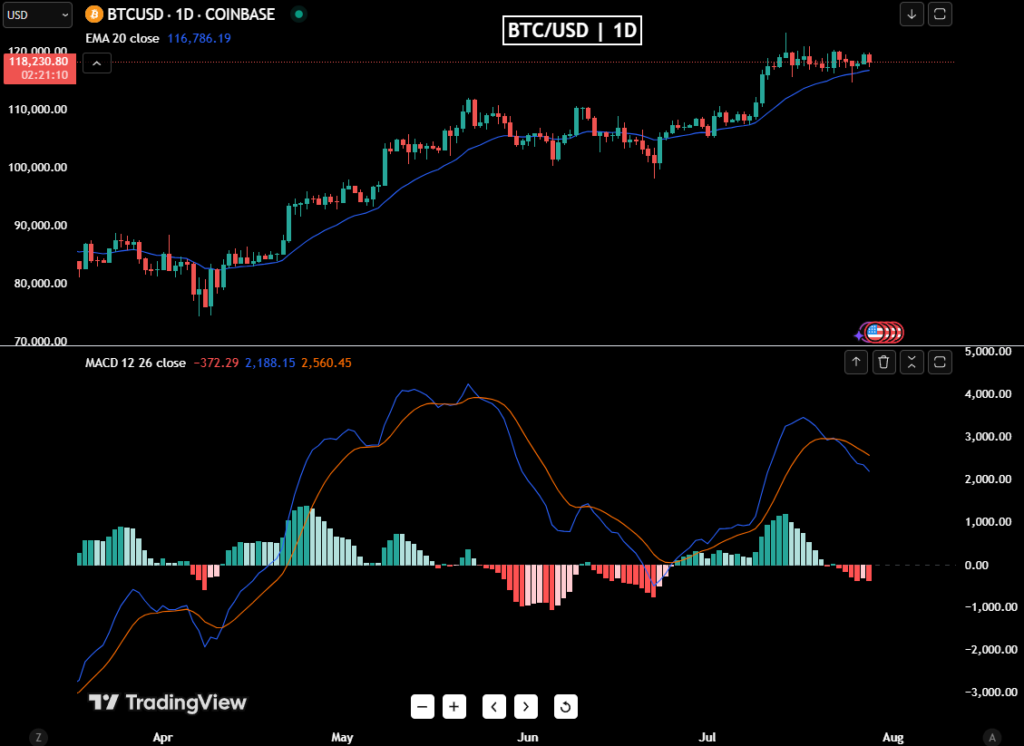Open the TradingView logo link
The height and width of the screenshot is (746, 1024).
click(x=167, y=703)
